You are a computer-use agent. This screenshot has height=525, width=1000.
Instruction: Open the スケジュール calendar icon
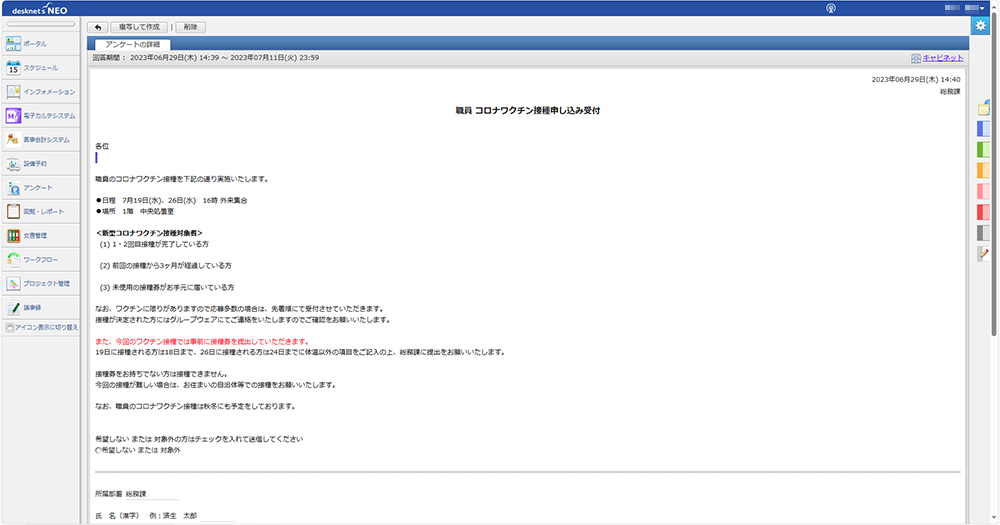13,68
